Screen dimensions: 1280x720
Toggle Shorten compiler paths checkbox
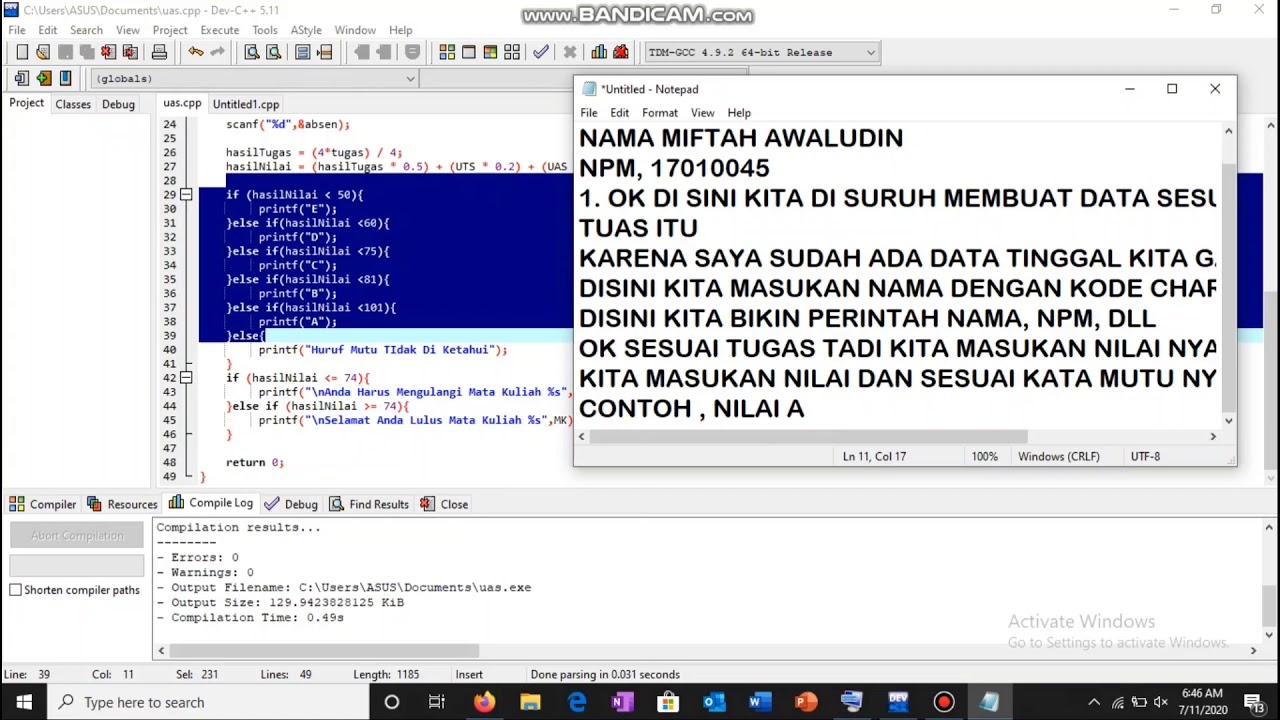pyautogui.click(x=16, y=590)
